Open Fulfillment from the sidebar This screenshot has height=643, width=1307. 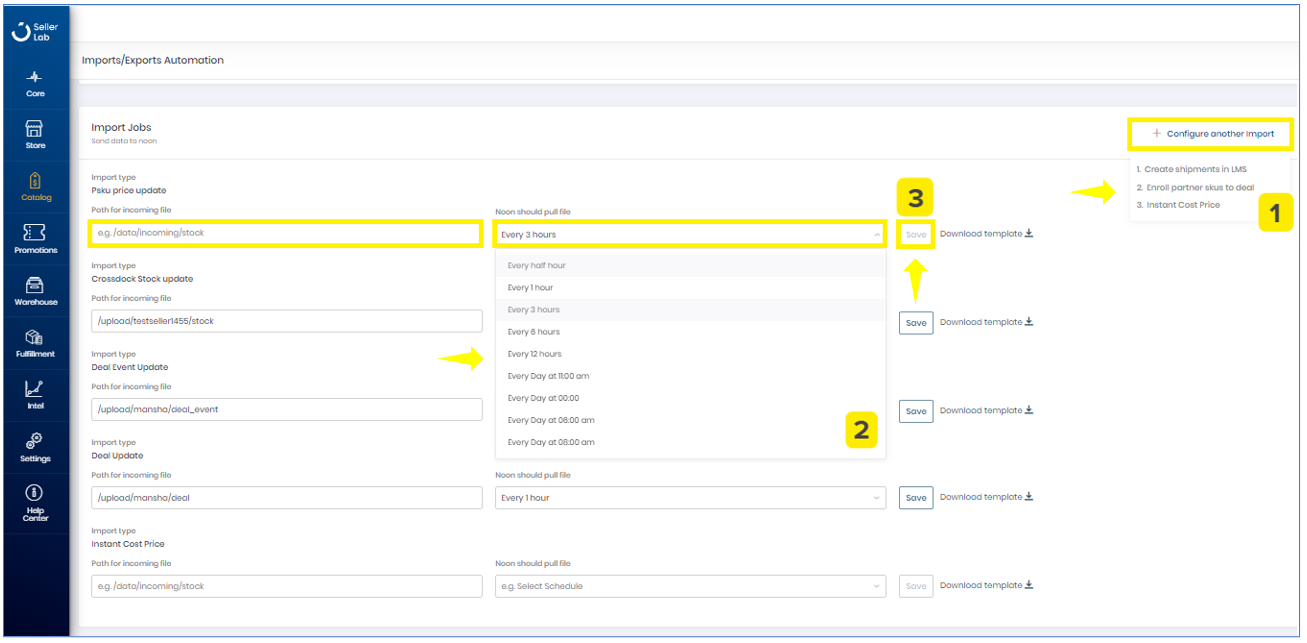(35, 343)
